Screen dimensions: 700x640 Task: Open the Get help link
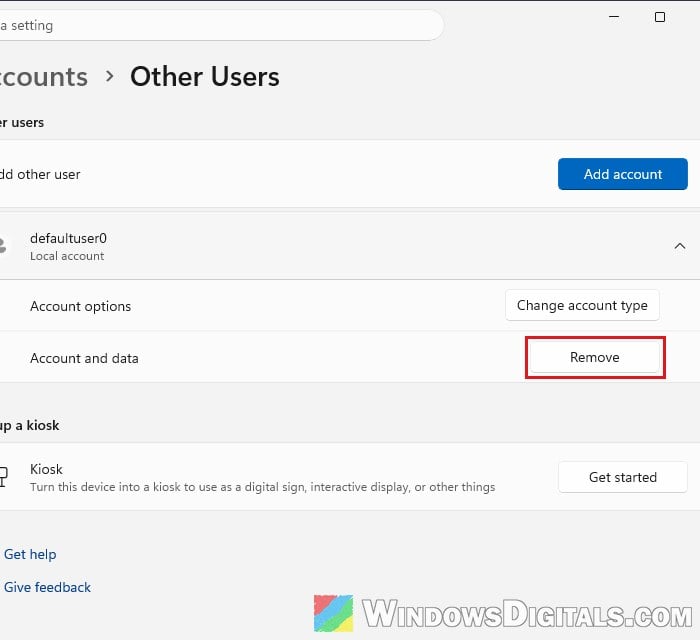[30, 554]
